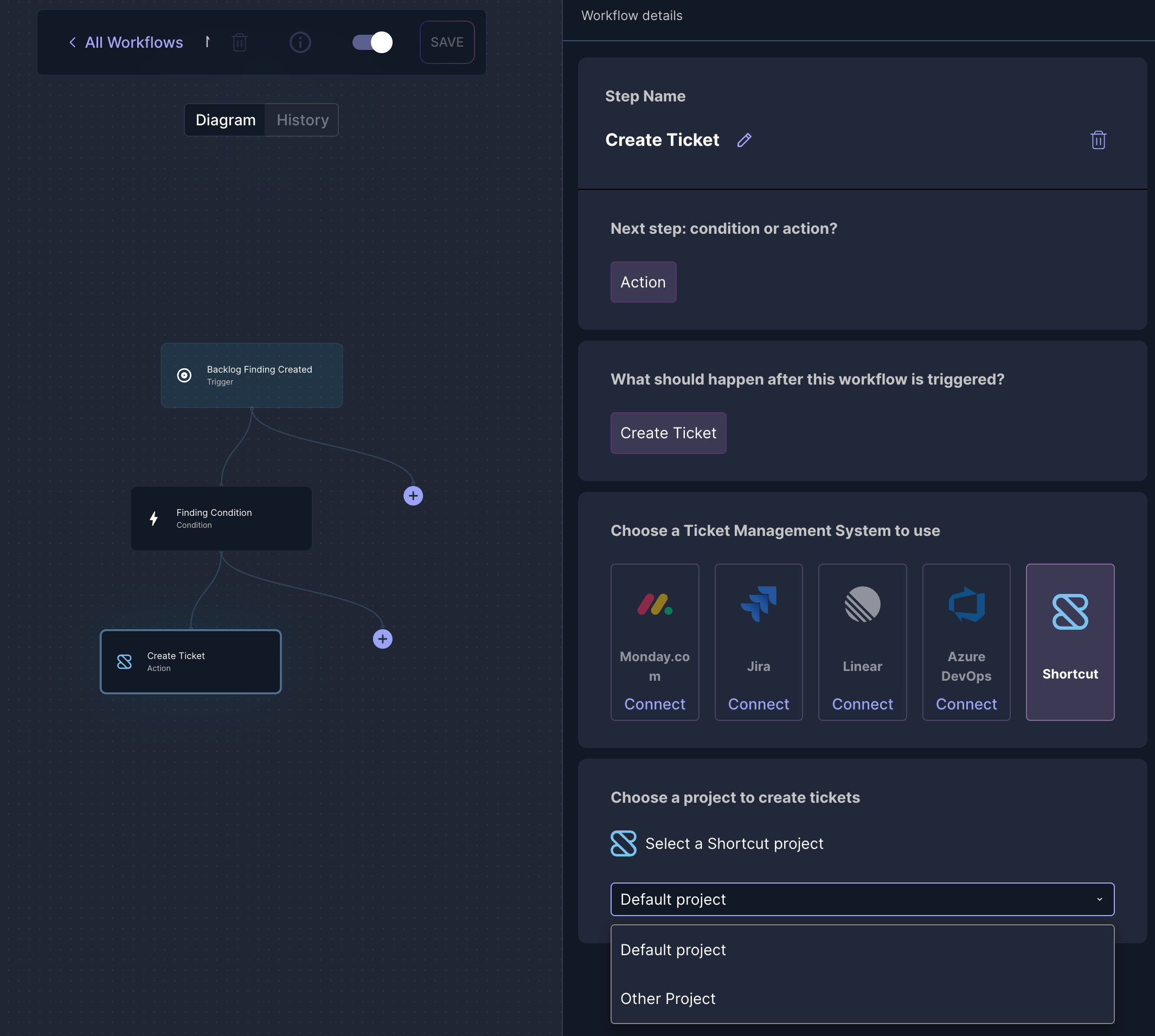Select the Finding Condition node
1155x1036 pixels.
(221, 518)
